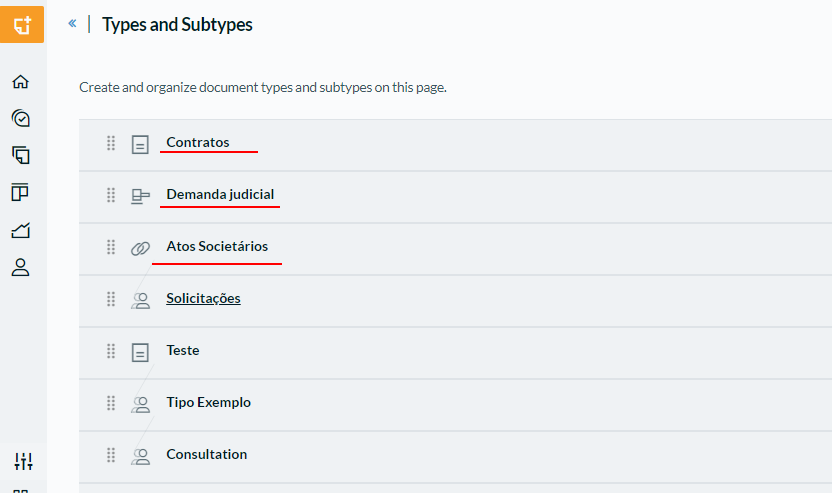
Task: Grab the drag handle of Contratos row
Action: (111, 143)
